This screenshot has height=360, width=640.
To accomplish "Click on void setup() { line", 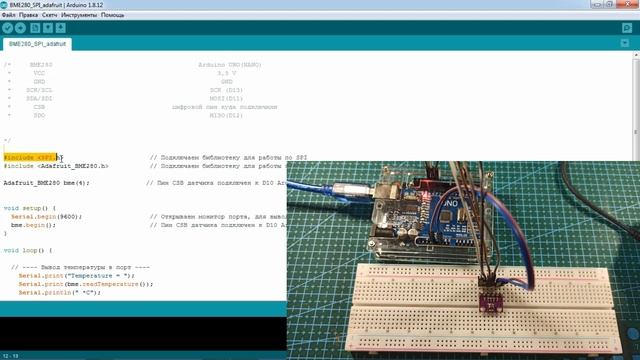I will coord(30,208).
